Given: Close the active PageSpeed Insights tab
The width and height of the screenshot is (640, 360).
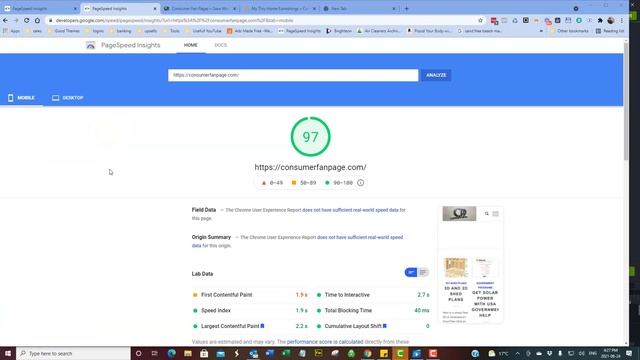Looking at the screenshot, I should (x=155, y=9).
